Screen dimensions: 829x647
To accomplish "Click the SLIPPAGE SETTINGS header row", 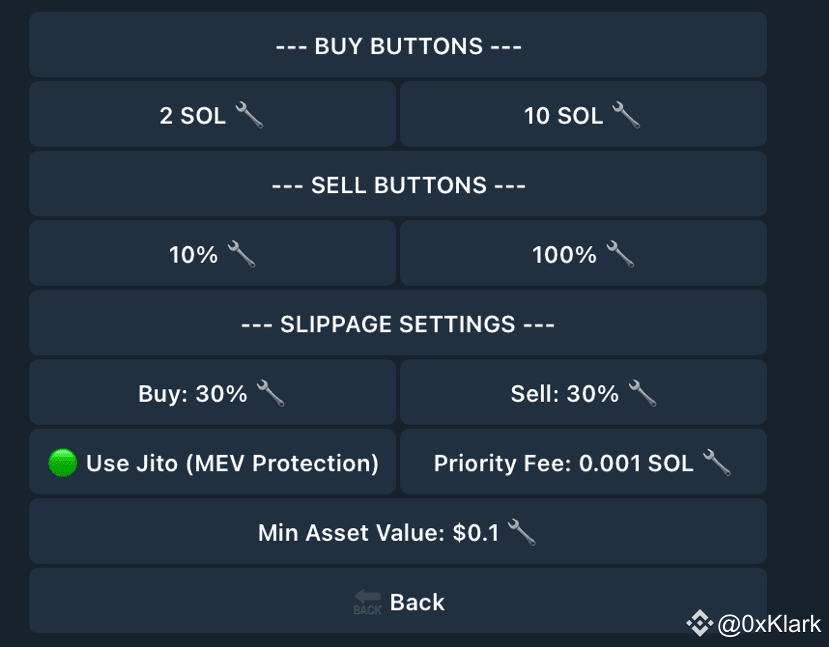I will pyautogui.click(x=398, y=324).
